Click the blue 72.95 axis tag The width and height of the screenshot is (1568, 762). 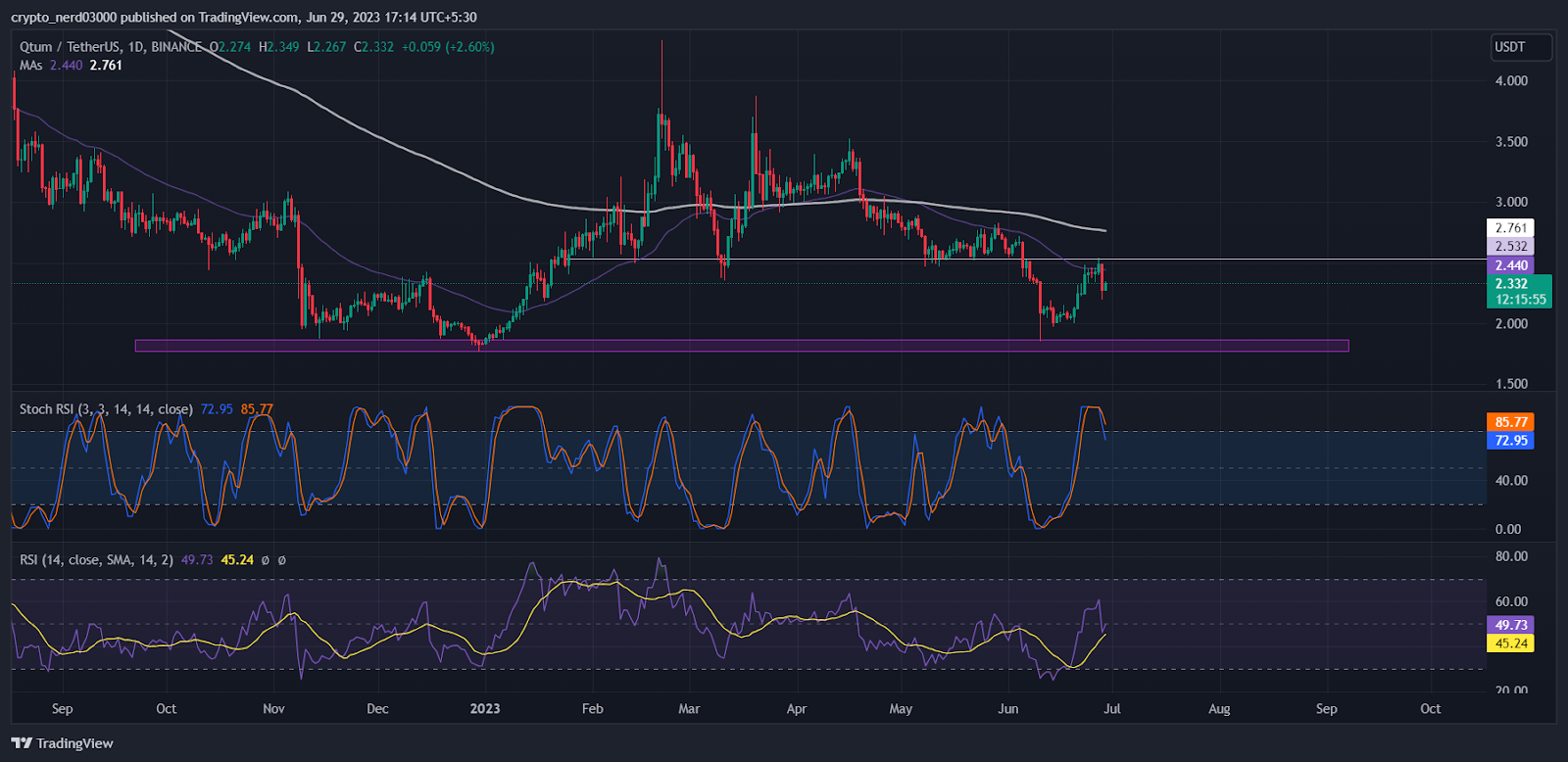tap(1510, 441)
